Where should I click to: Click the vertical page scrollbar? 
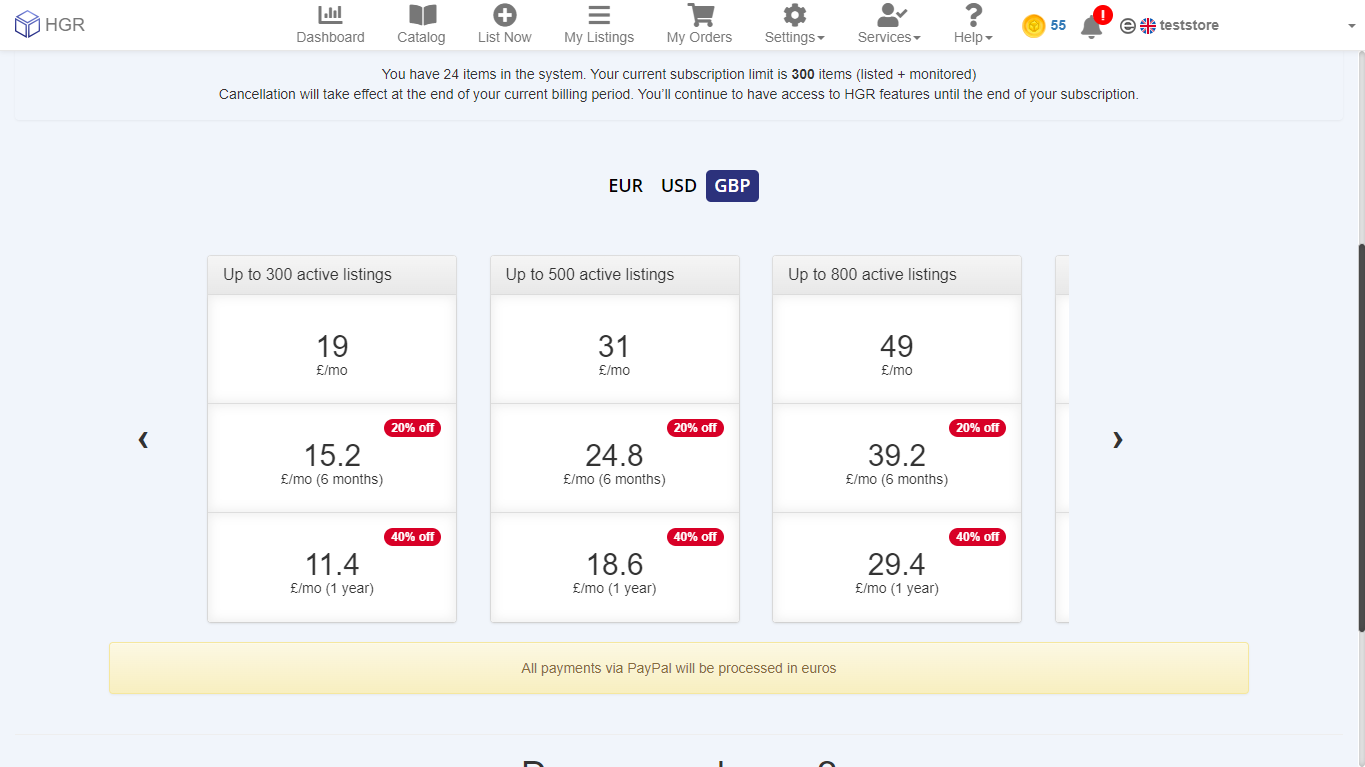1361,437
